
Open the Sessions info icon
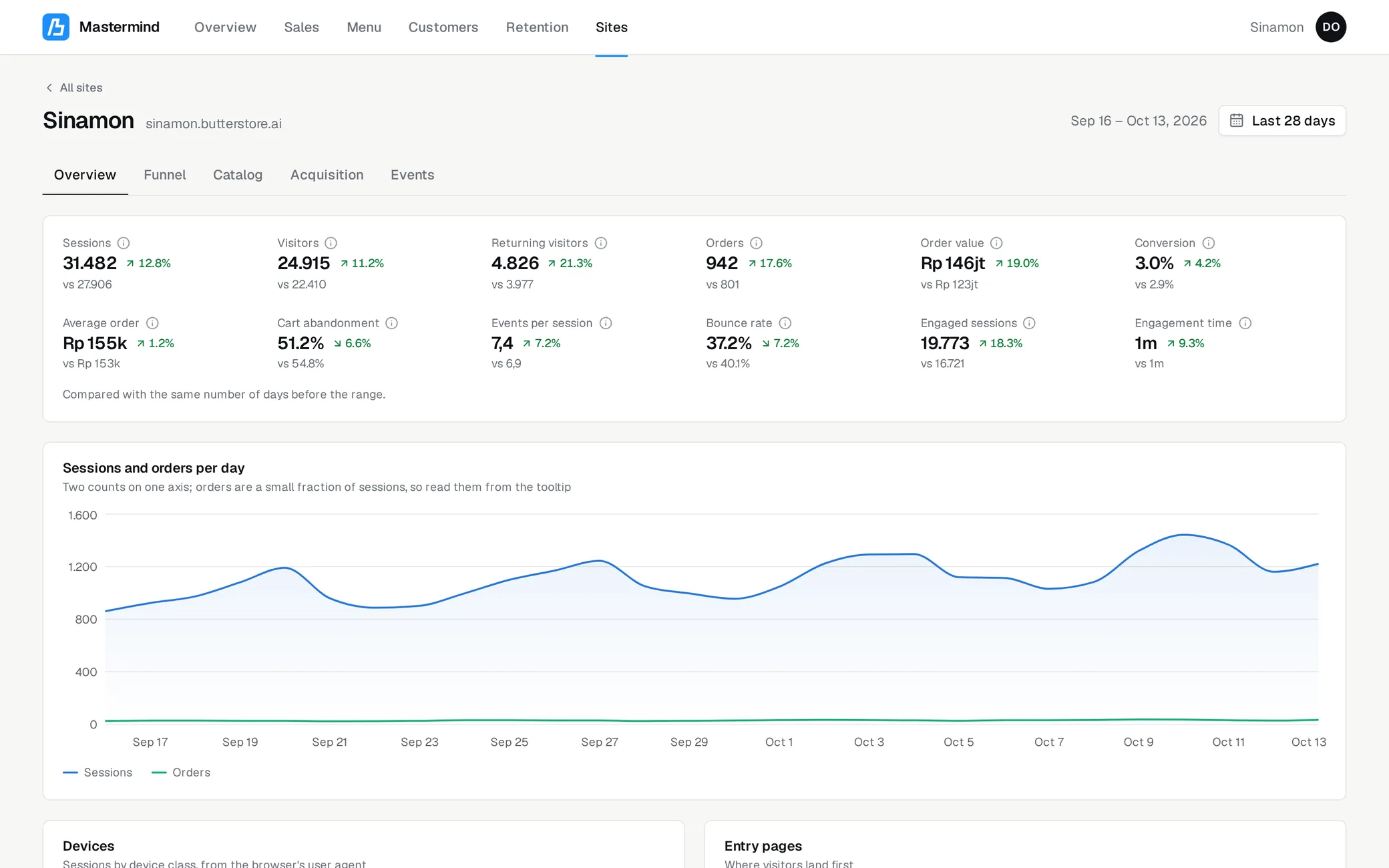coord(124,243)
